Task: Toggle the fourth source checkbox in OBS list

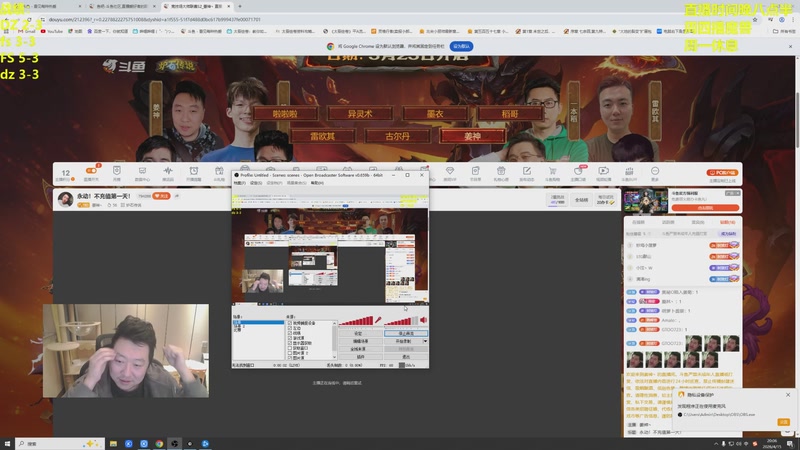Action: click(290, 338)
